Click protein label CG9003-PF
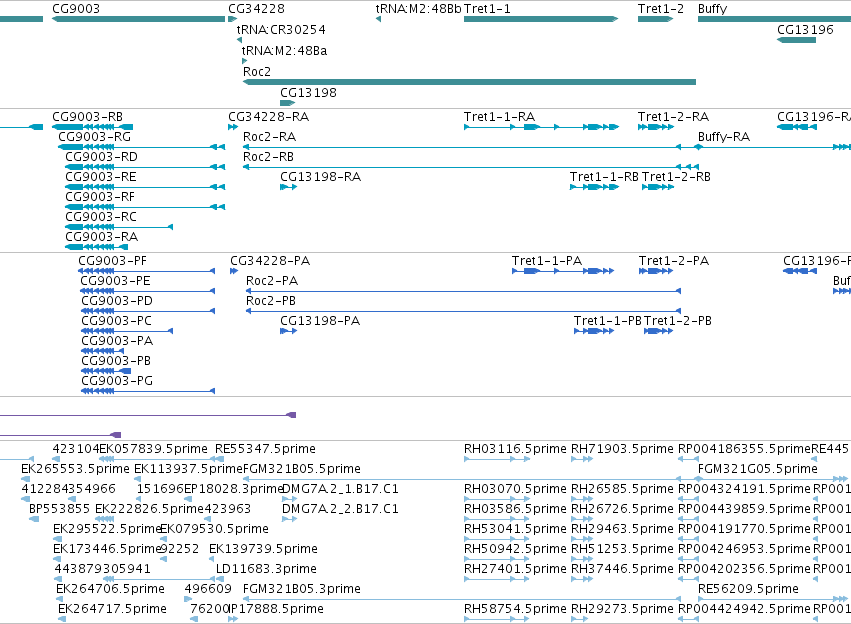Screen dimensions: 851x624 point(112,261)
